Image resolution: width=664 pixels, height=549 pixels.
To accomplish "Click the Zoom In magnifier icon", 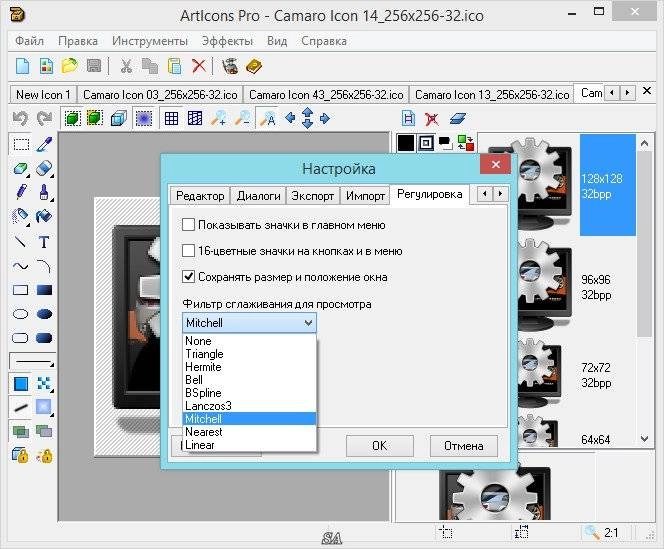I will tap(218, 119).
